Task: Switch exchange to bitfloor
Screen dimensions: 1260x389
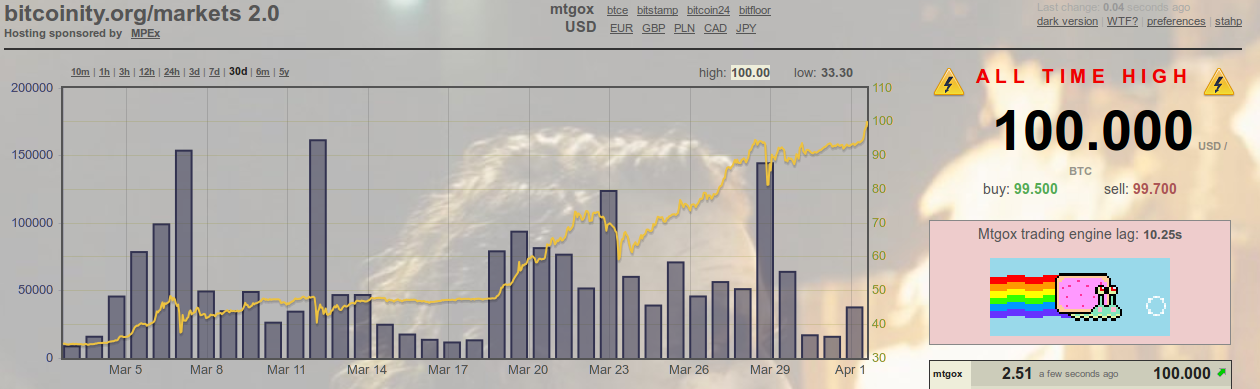Action: tap(755, 10)
